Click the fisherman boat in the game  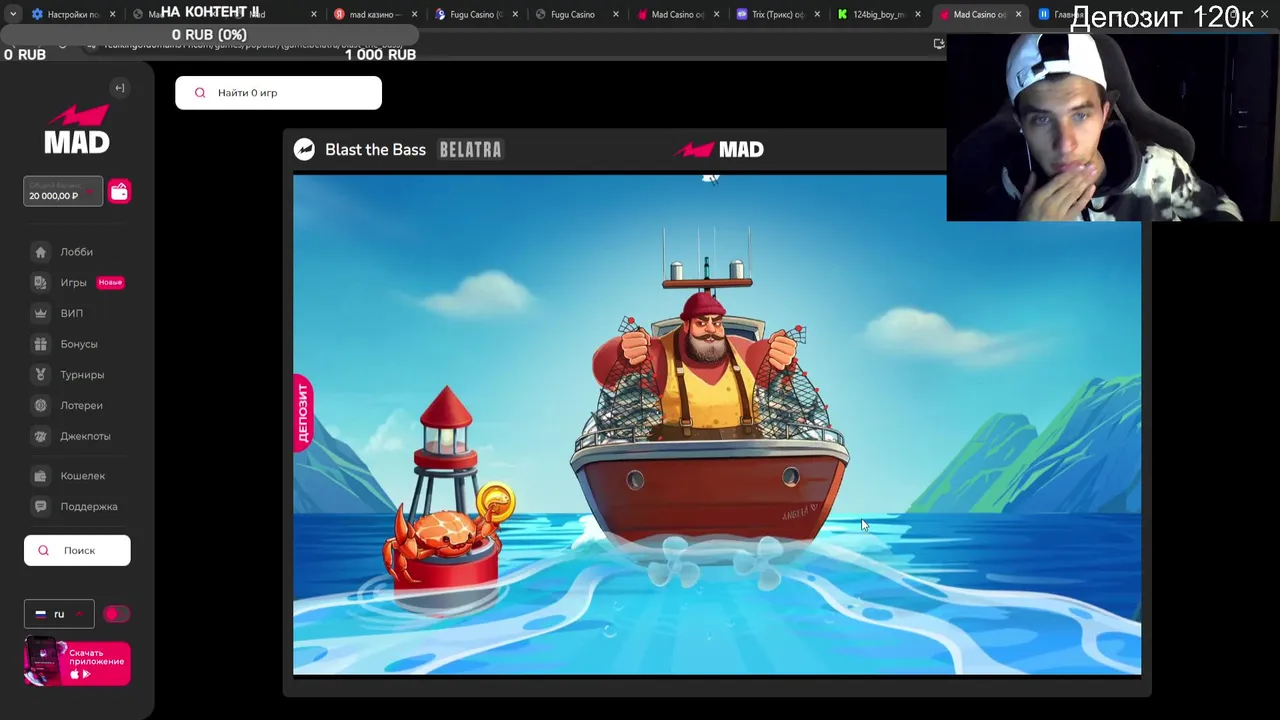pos(709,400)
